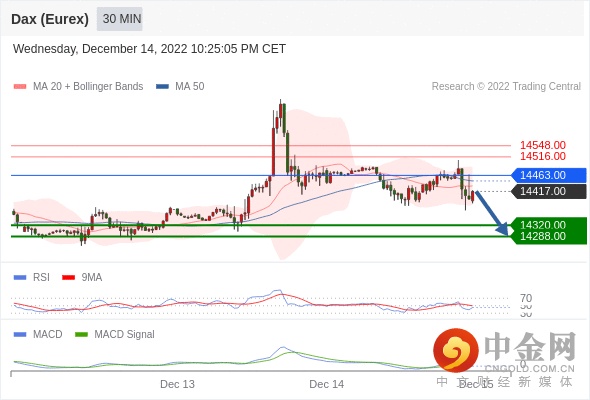Viewport: 590px width, 400px height.
Task: Click the MACD Signal green legend marker
Action: tap(81, 335)
